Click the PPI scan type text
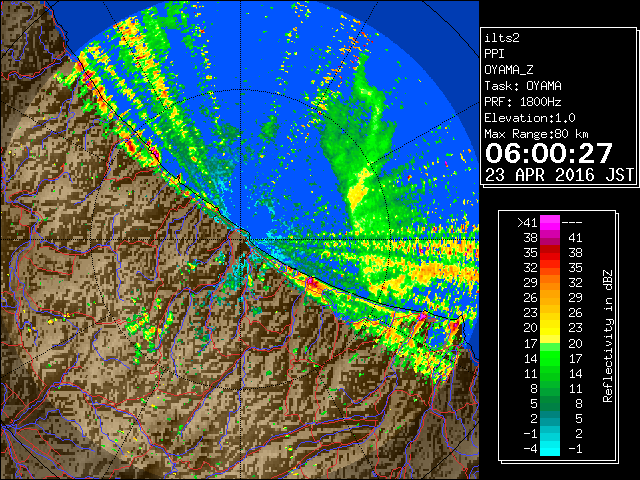640x480 pixels. (x=494, y=54)
